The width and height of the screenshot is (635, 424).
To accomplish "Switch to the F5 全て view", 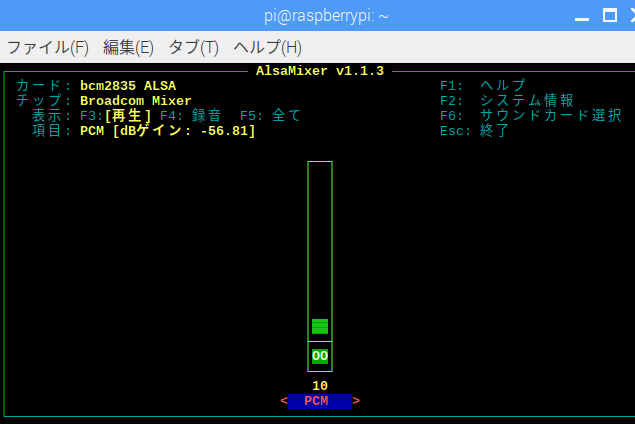I will pyautogui.click(x=270, y=116).
